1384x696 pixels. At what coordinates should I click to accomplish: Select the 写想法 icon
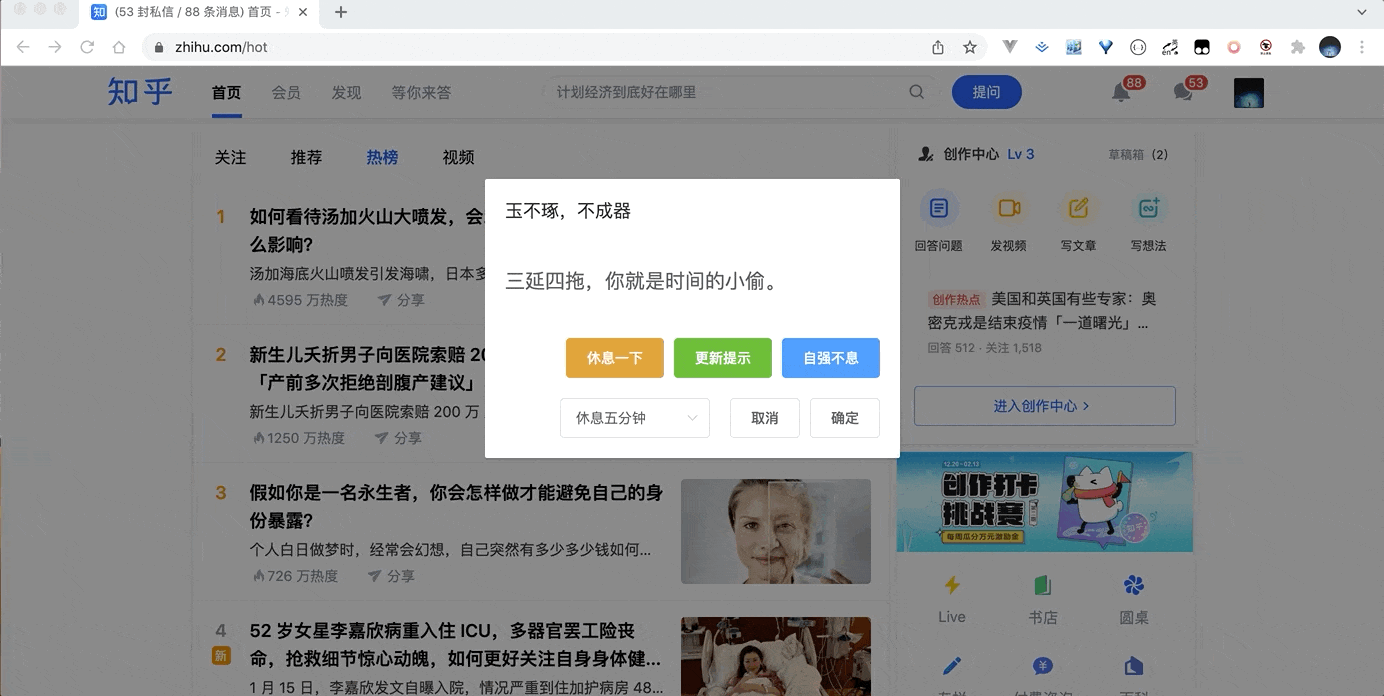(x=1148, y=209)
